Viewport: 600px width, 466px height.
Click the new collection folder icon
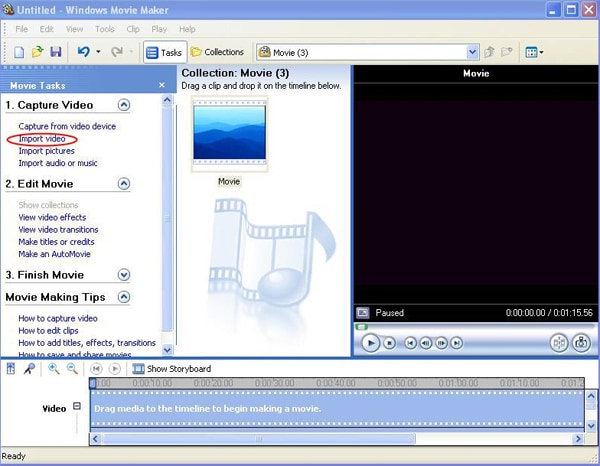pyautogui.click(x=507, y=52)
